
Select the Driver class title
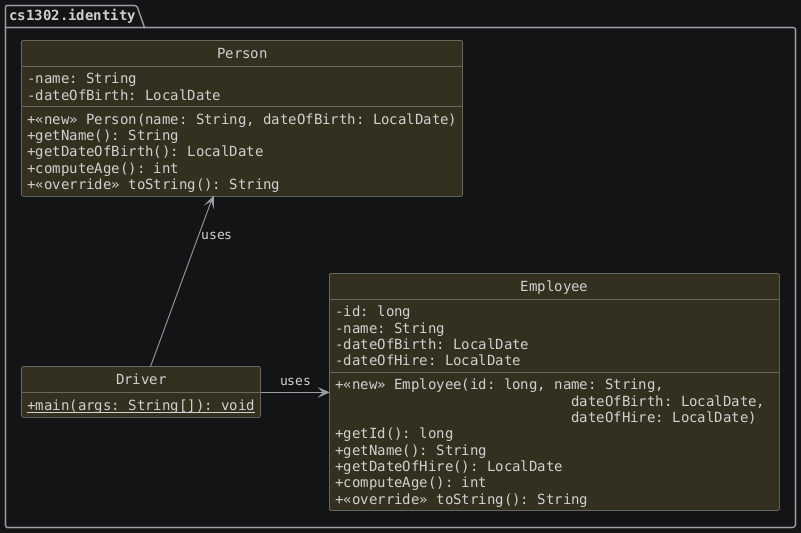141,379
